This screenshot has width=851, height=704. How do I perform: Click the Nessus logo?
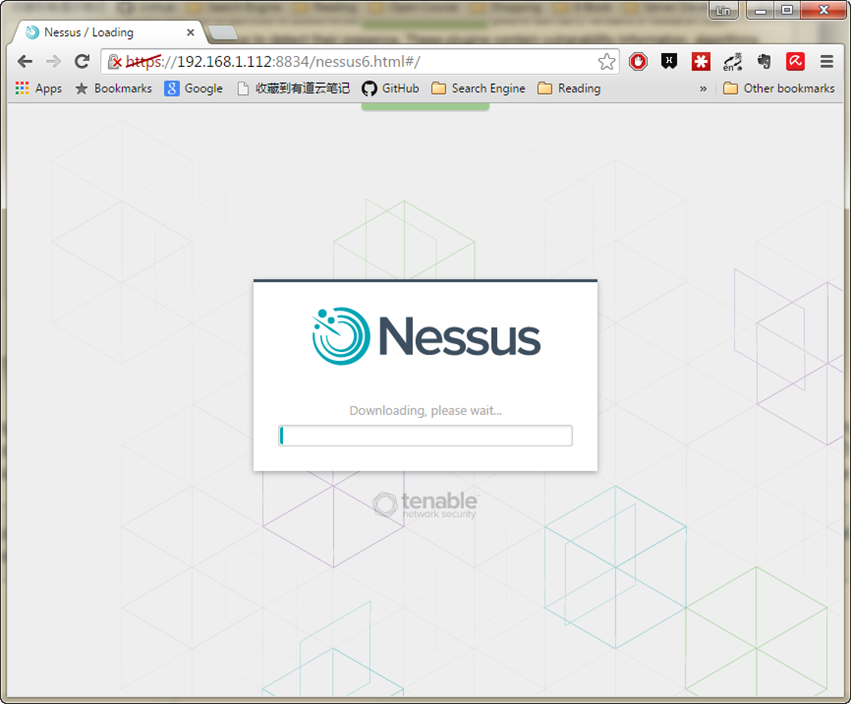tap(427, 337)
